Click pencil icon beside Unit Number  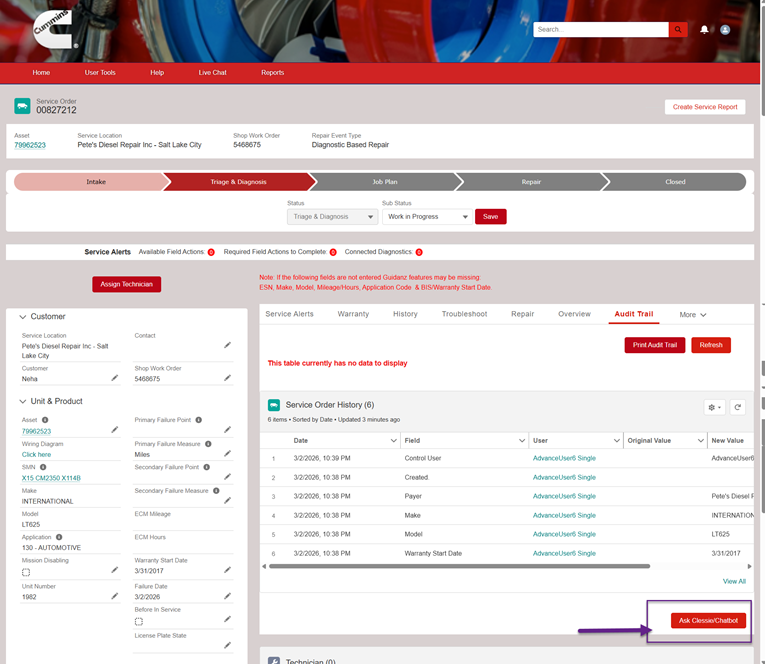(114, 597)
